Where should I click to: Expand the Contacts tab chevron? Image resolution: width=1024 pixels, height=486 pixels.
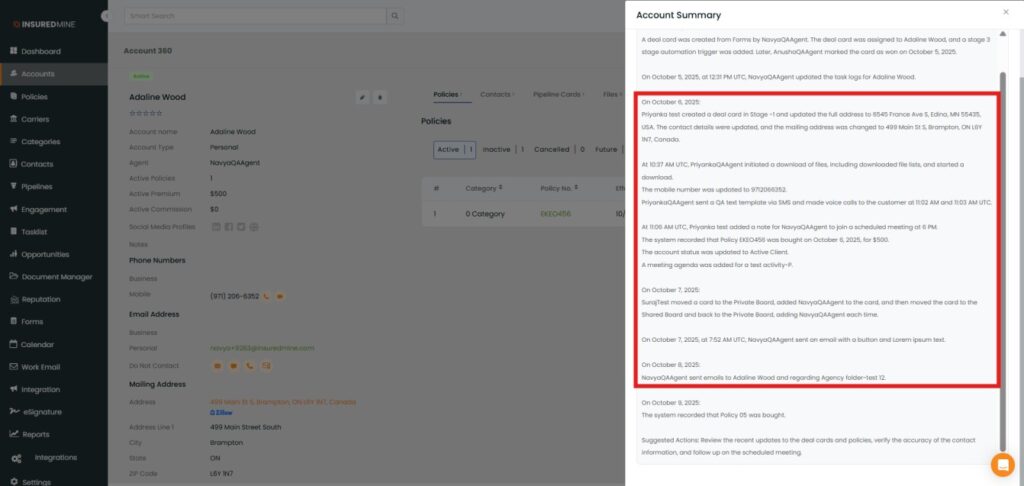pos(514,94)
